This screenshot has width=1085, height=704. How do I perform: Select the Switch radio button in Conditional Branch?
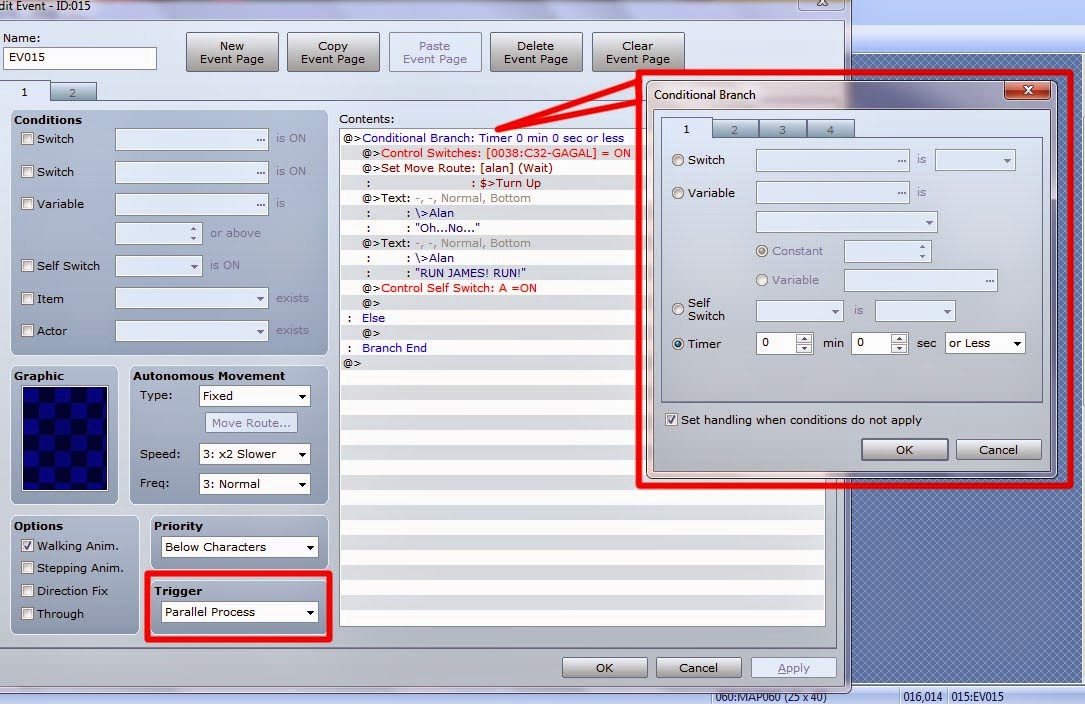(x=678, y=160)
